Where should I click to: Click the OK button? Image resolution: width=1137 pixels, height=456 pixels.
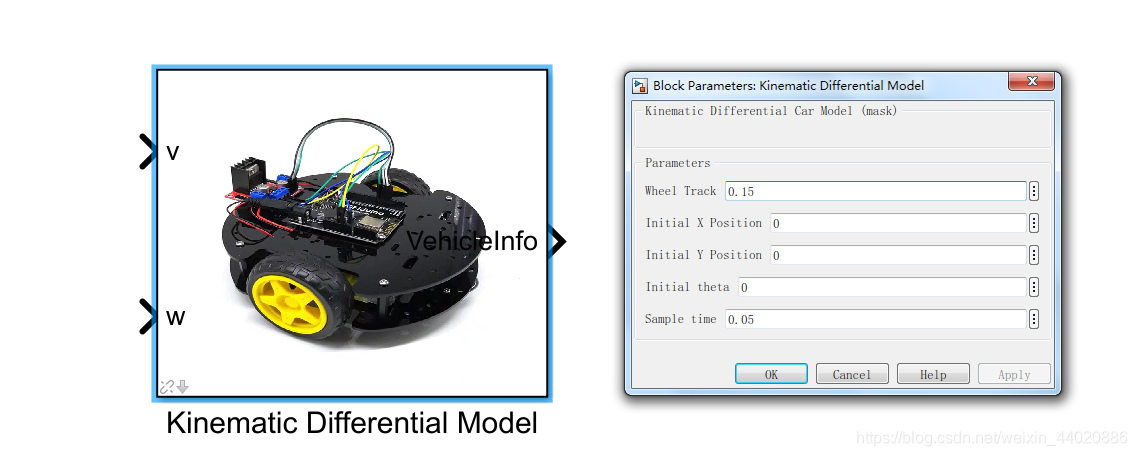(771, 374)
